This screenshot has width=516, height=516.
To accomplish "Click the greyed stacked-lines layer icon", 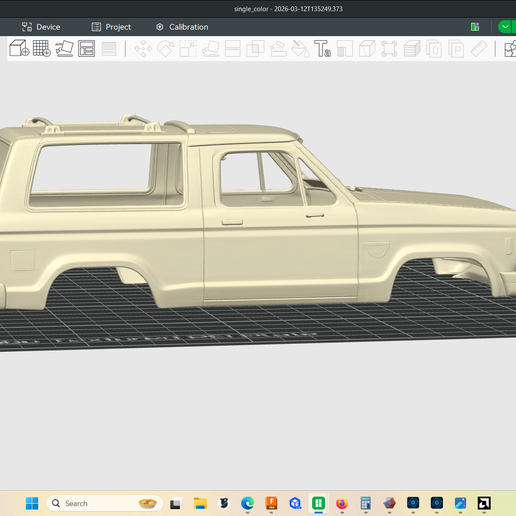I will [109, 49].
